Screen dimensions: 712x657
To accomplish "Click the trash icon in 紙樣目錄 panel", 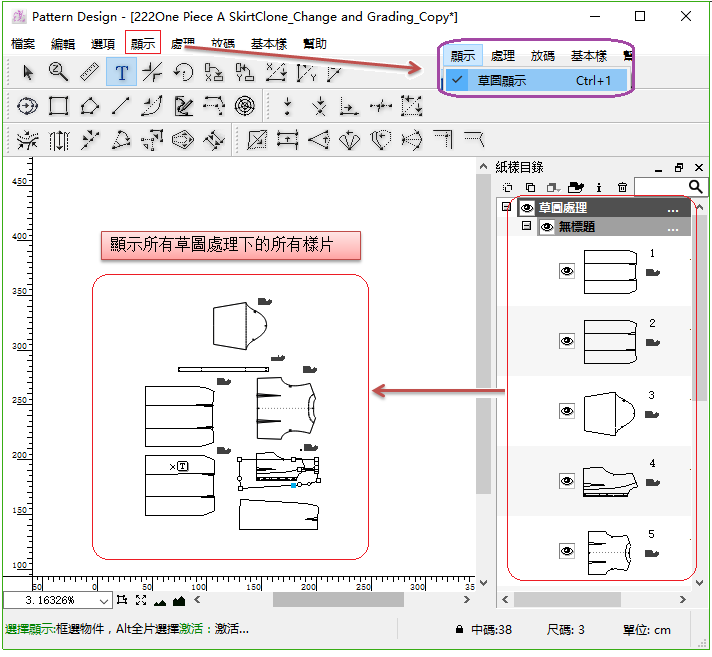I will pos(622,187).
